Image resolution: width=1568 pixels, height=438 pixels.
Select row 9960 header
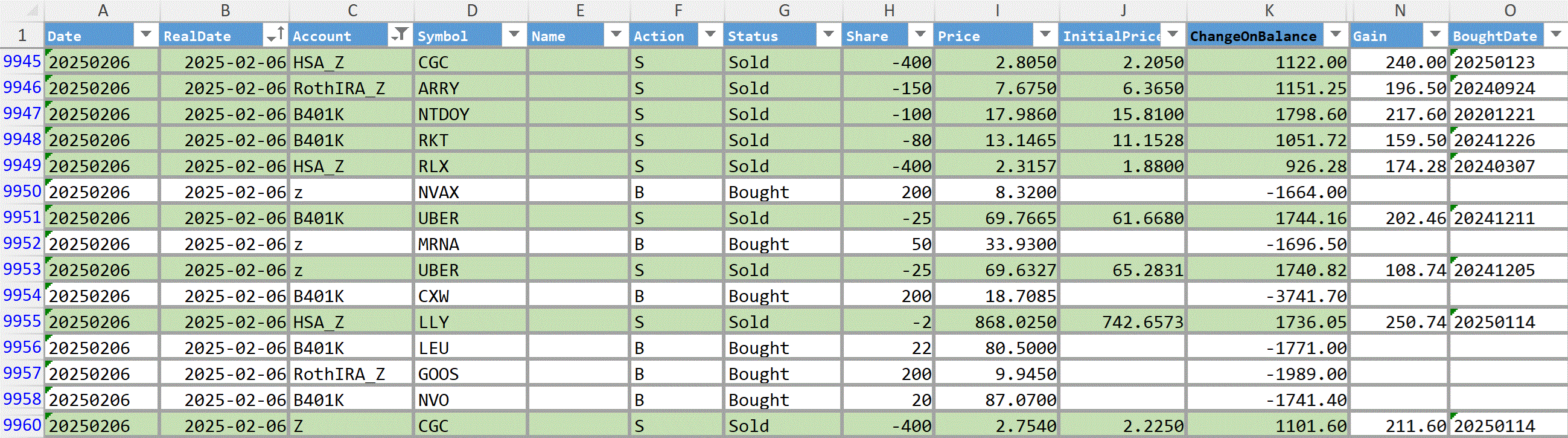(22, 425)
